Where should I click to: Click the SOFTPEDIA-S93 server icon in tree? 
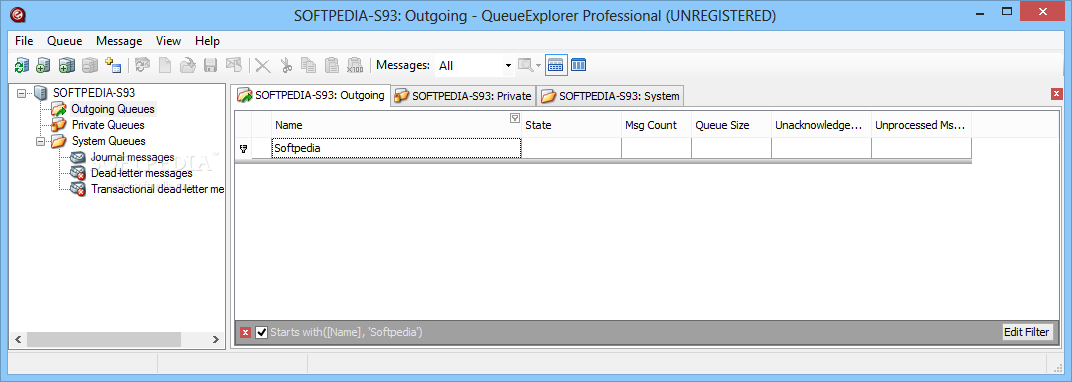coord(42,92)
